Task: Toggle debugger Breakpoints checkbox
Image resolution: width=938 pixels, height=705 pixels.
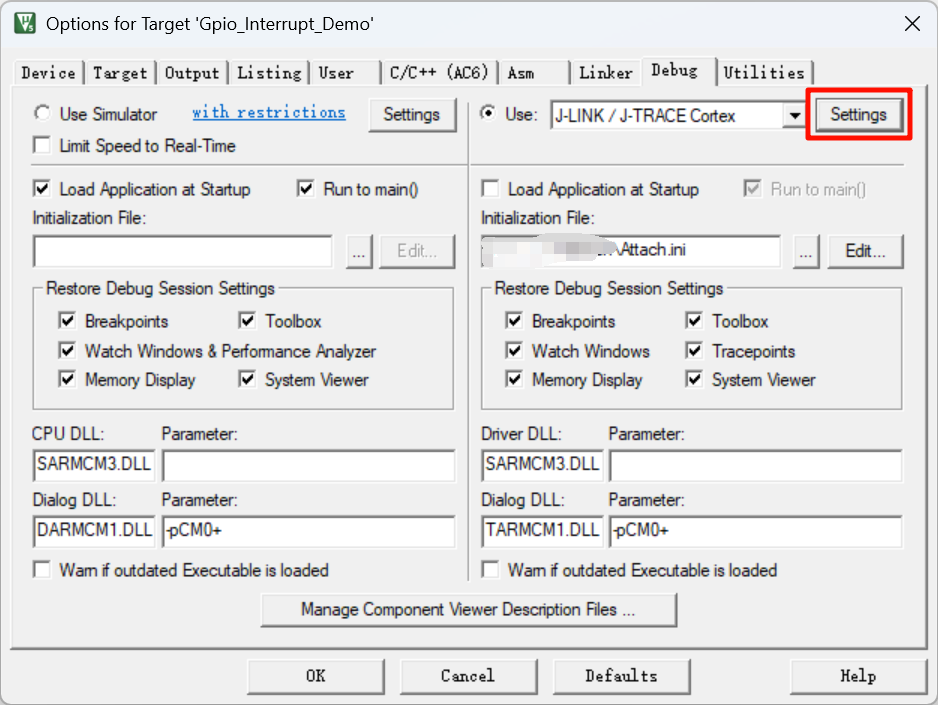Action: (x=514, y=321)
